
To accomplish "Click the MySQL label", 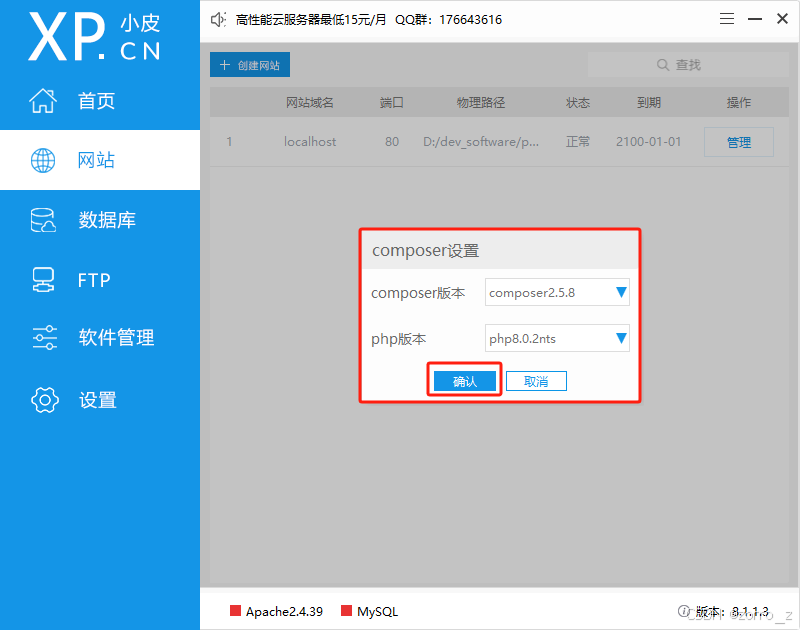I will pos(378,611).
